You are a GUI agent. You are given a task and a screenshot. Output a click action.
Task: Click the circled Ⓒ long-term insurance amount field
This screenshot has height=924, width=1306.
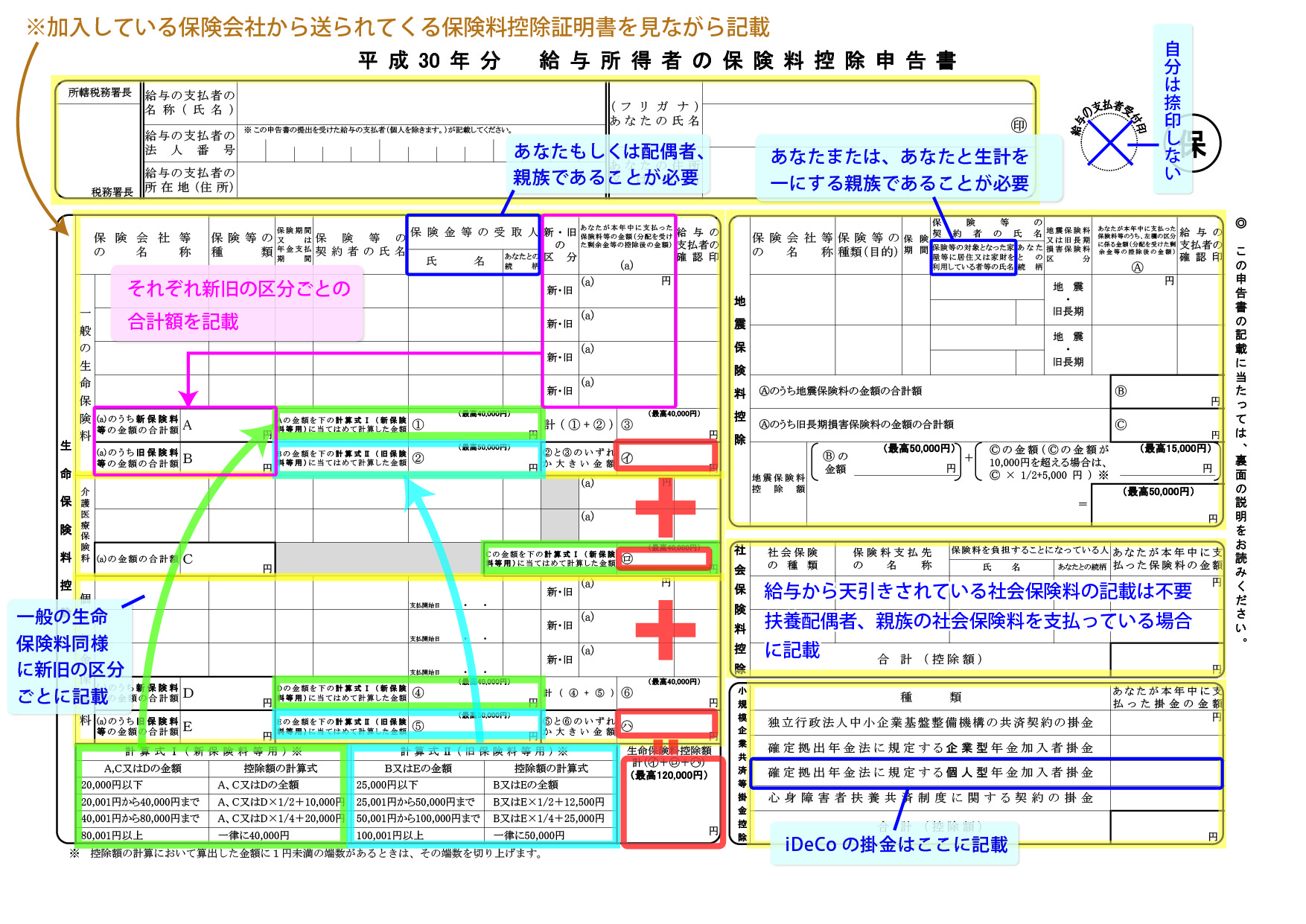pyautogui.click(x=1166, y=426)
